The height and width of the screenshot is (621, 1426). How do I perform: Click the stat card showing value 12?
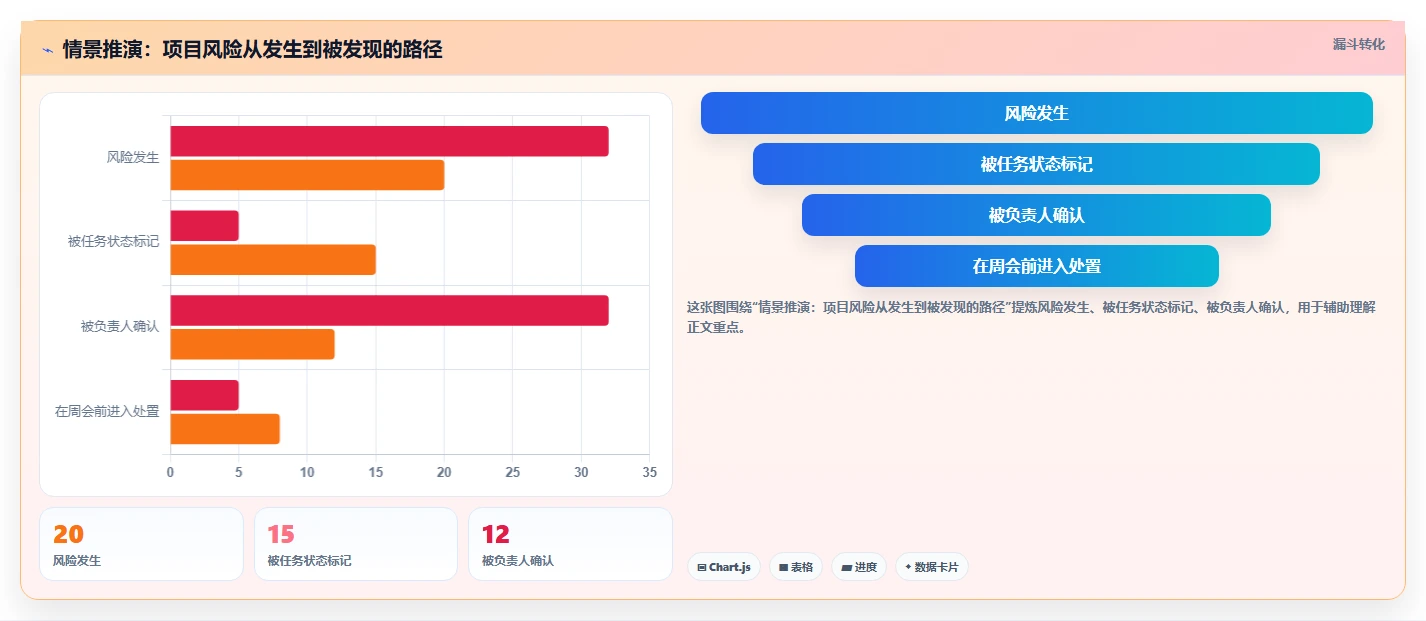tap(570, 544)
